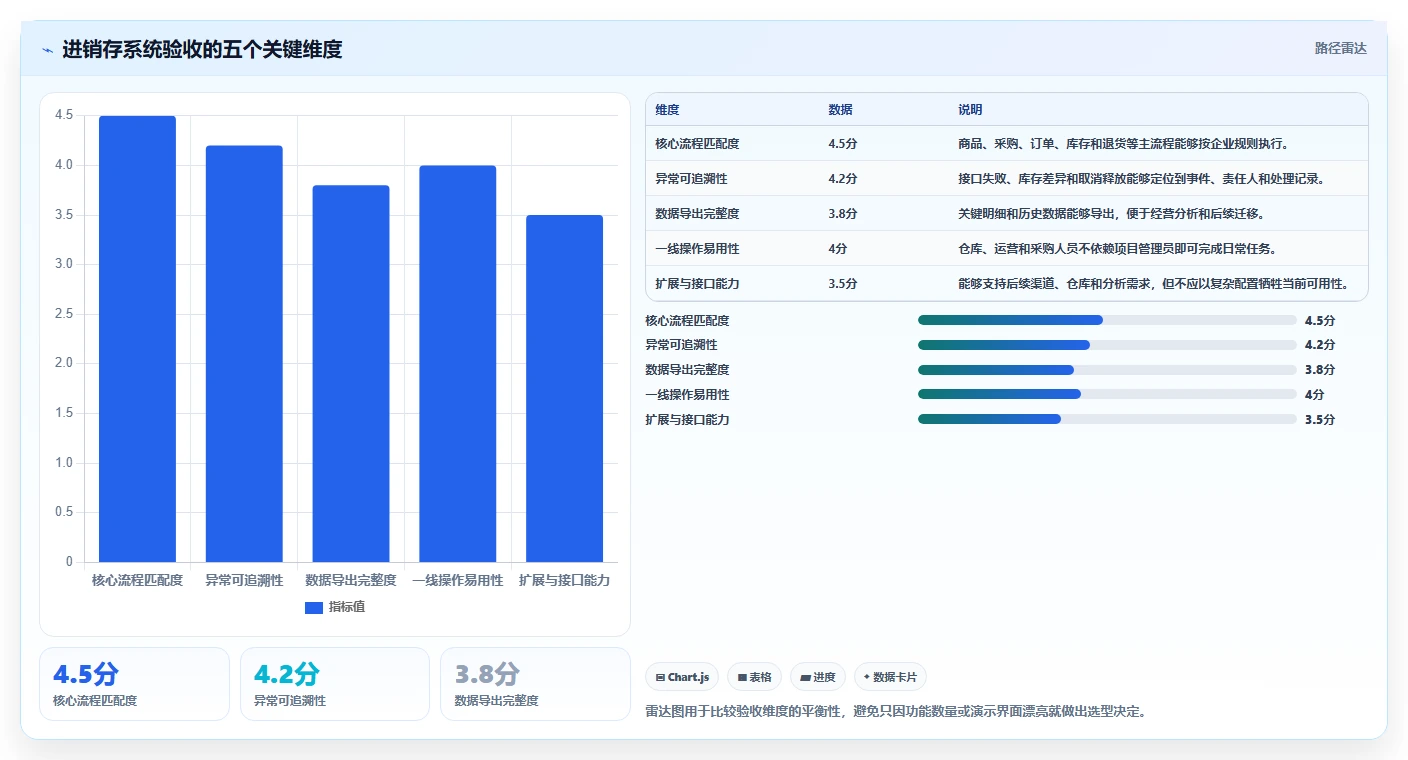The width and height of the screenshot is (1408, 760).
Task: Click the 4.2分 cell in the table
Action: (x=843, y=179)
